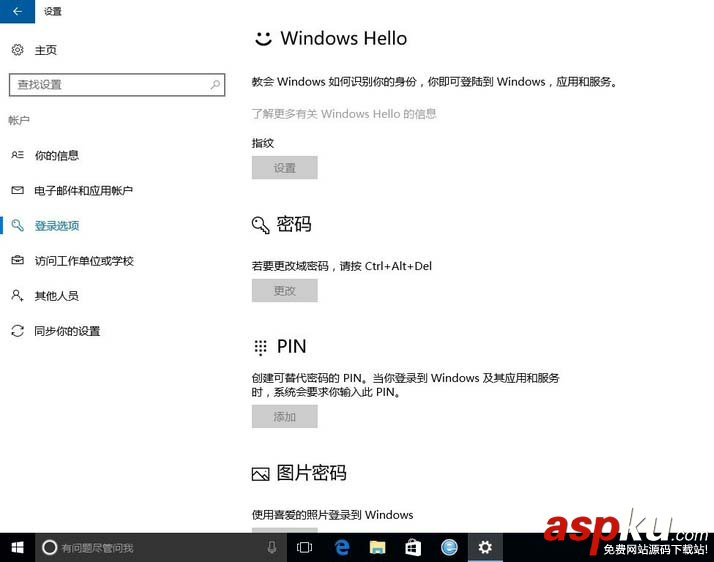
Task: Open the Windows Start menu
Action: coord(17,547)
